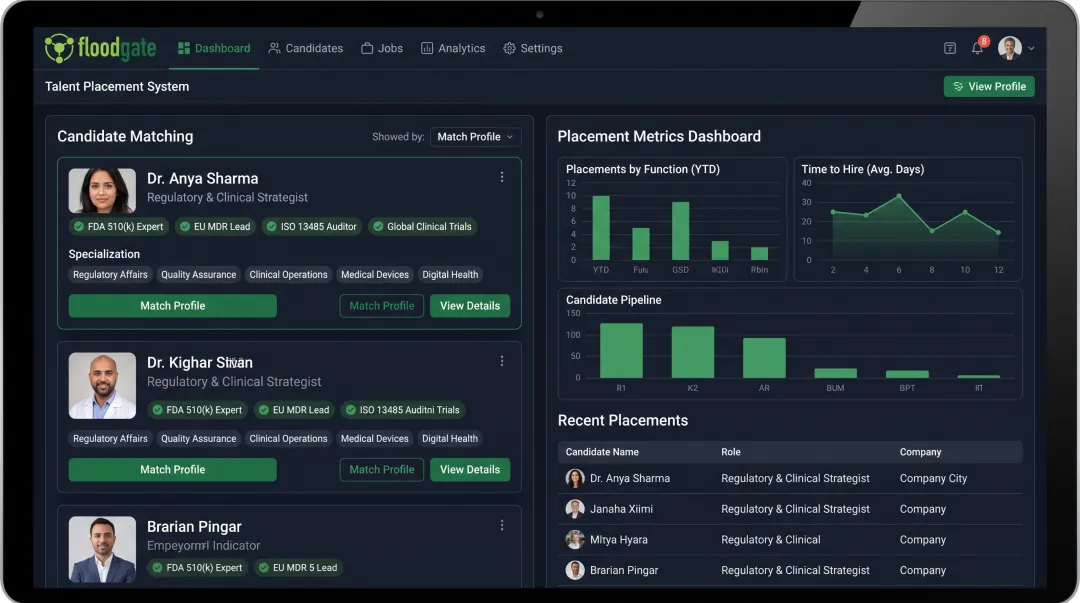Viewport: 1080px width, 603px height.
Task: Click the user avatar in the header
Action: (x=1010, y=48)
